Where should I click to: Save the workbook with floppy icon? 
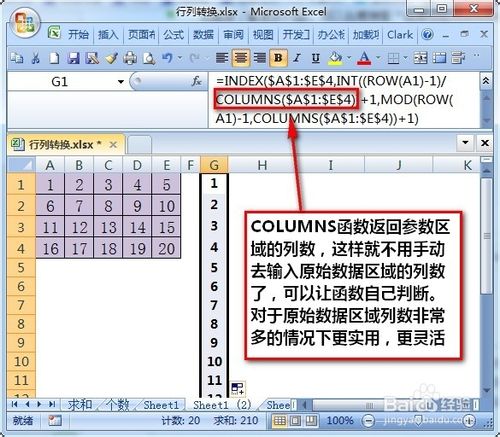click(73, 58)
